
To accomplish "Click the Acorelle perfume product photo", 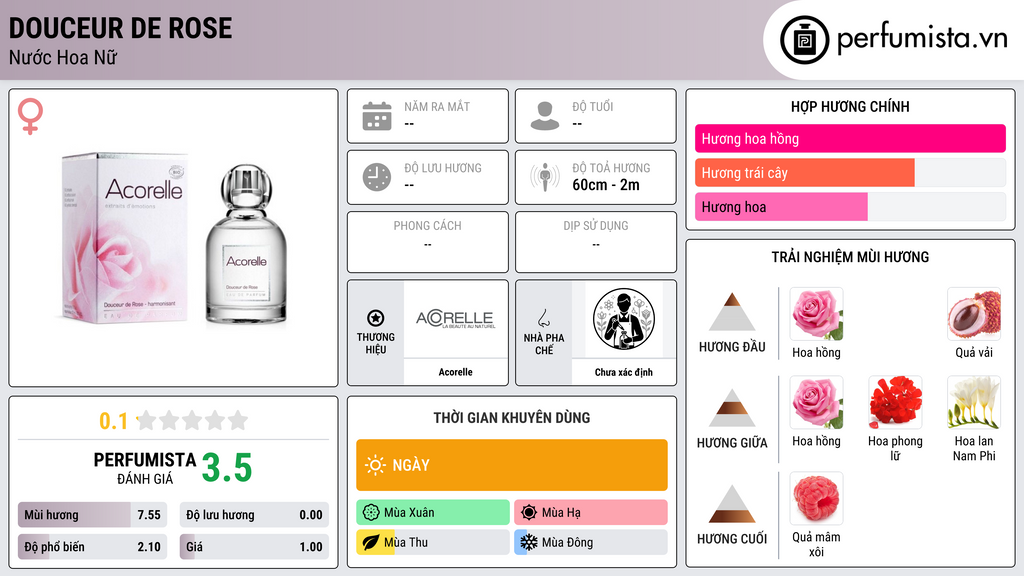I will point(175,238).
